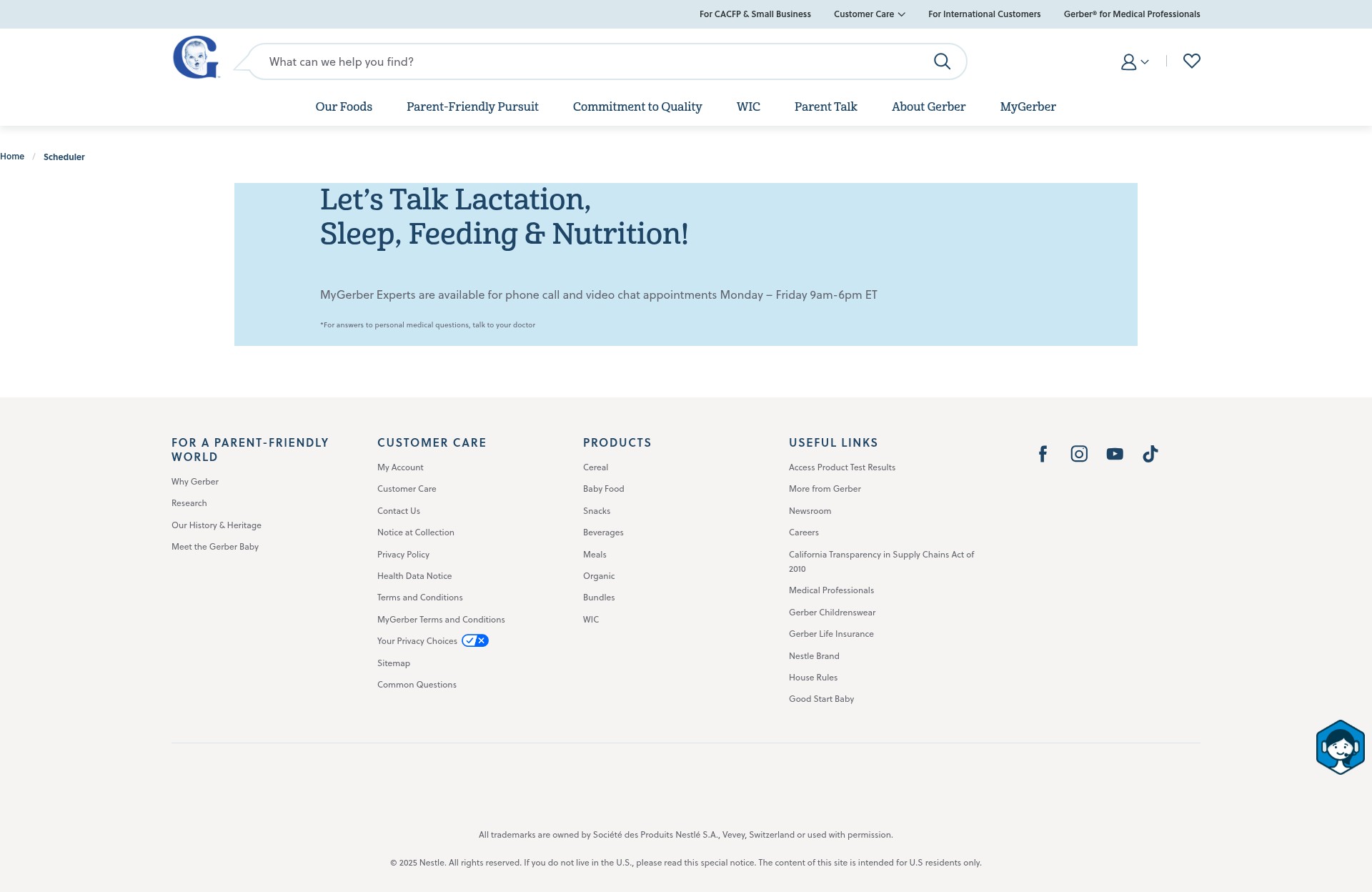The width and height of the screenshot is (1372, 892).
Task: Visit Gerber for Medical Professionals link
Action: (1132, 14)
